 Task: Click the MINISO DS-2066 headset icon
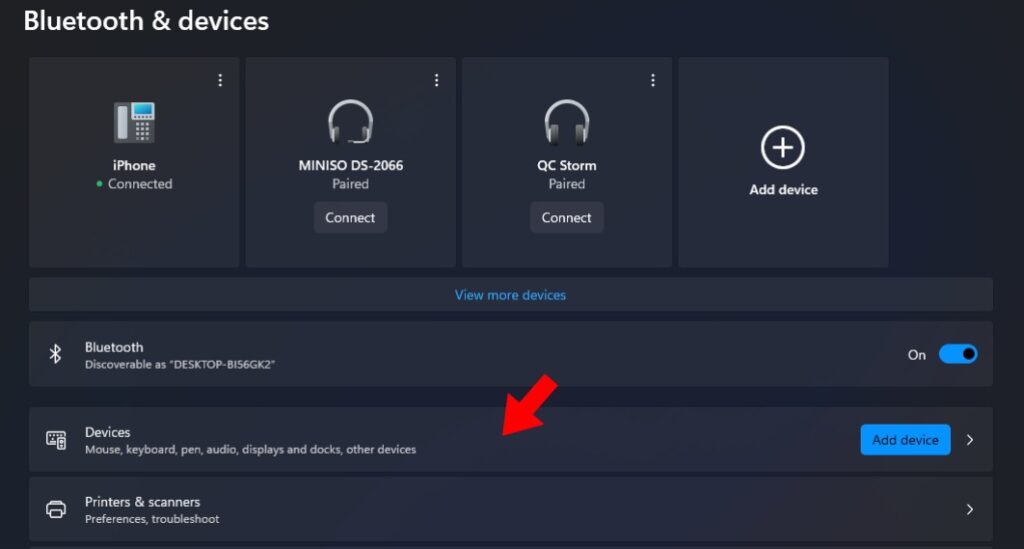click(351, 121)
